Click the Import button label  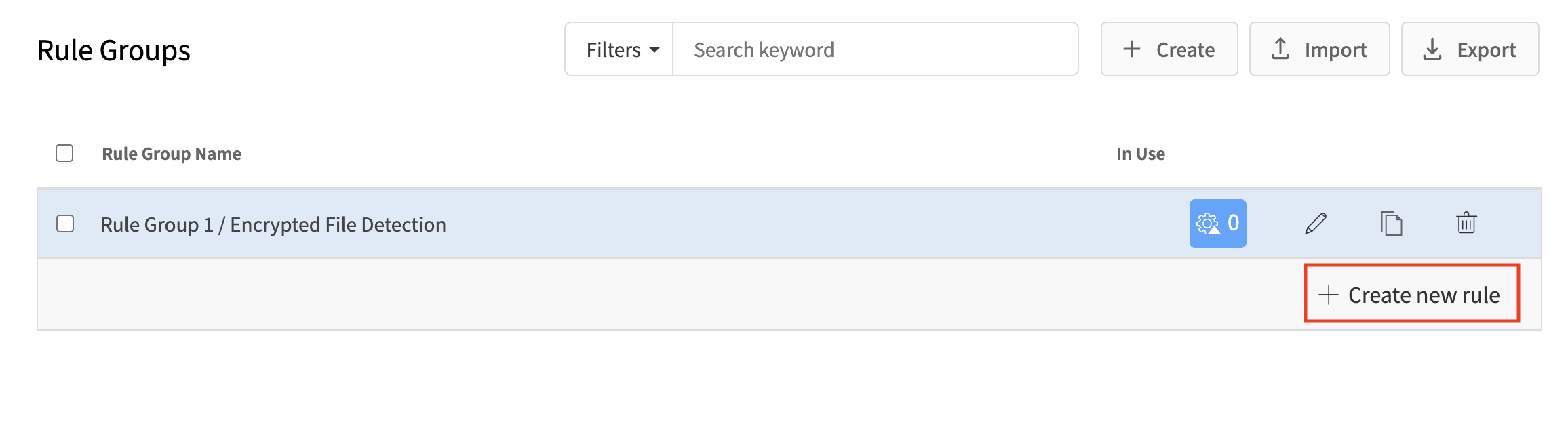pyautogui.click(x=1335, y=49)
